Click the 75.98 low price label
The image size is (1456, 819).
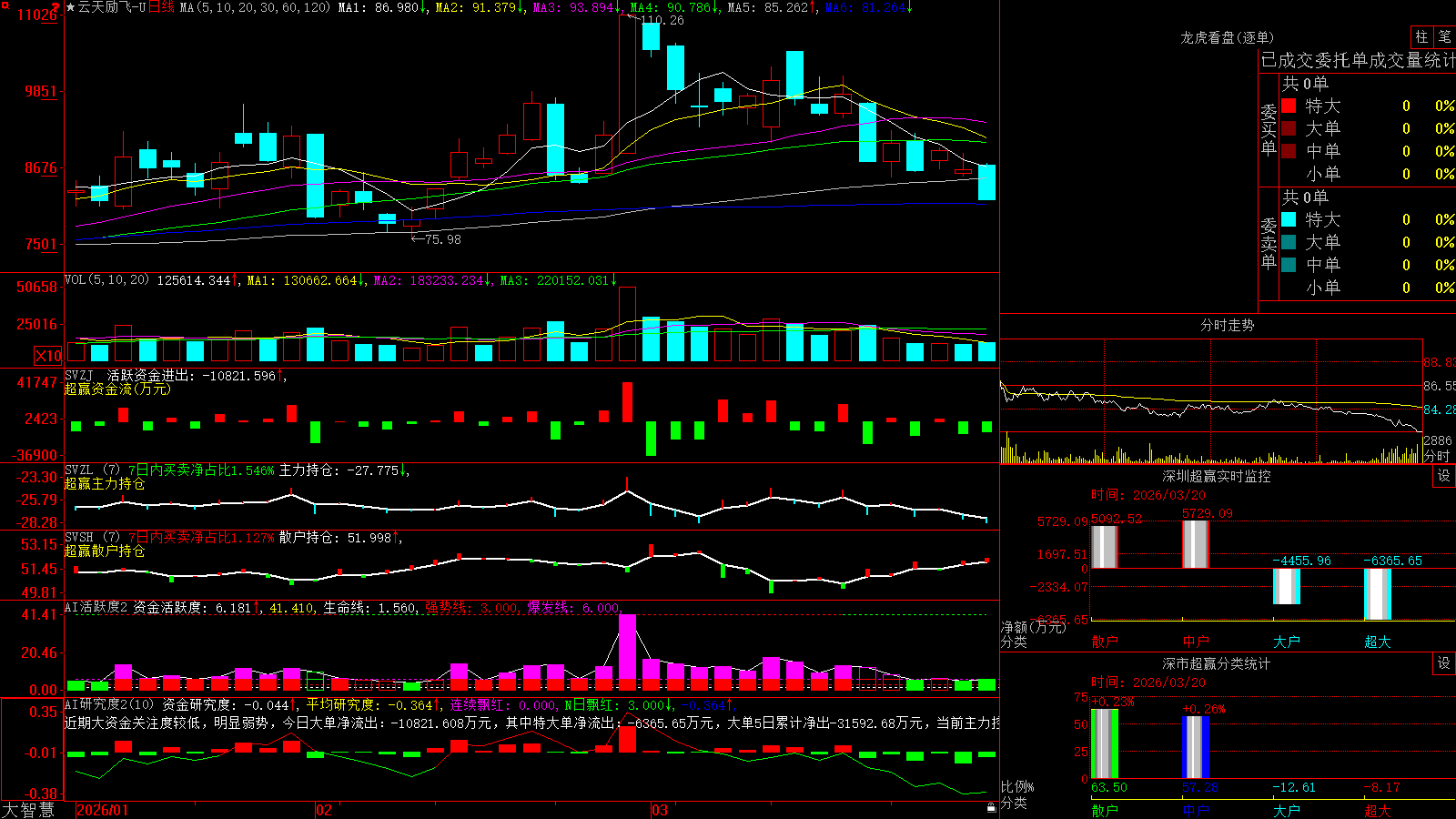point(443,239)
